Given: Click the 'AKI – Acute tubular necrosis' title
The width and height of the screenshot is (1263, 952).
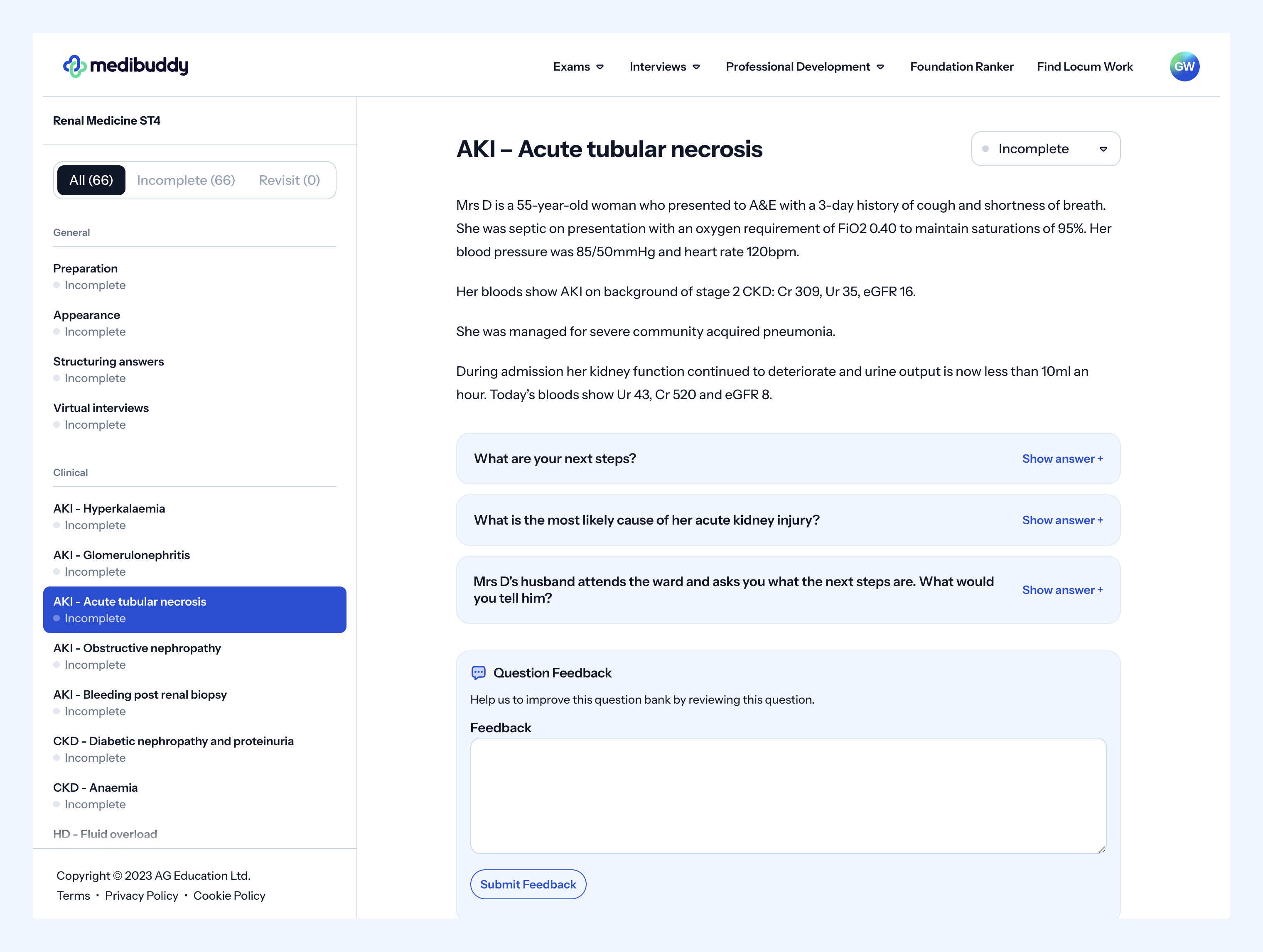Looking at the screenshot, I should (x=609, y=149).
